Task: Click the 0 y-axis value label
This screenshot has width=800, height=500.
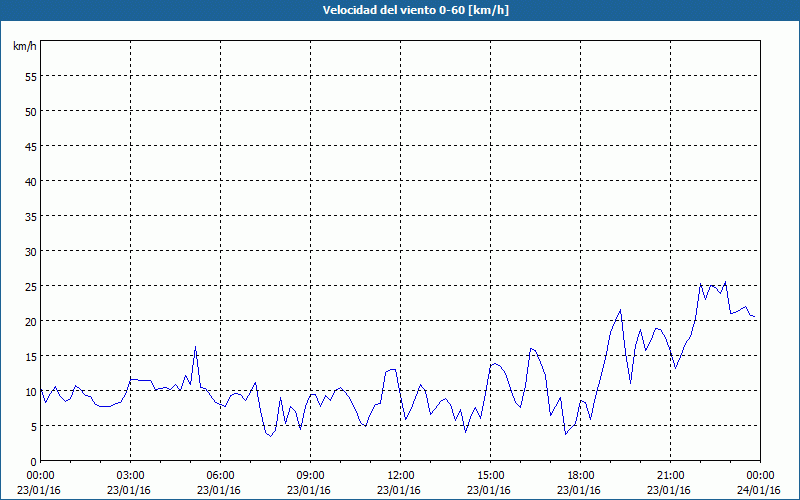Action: click(x=34, y=462)
